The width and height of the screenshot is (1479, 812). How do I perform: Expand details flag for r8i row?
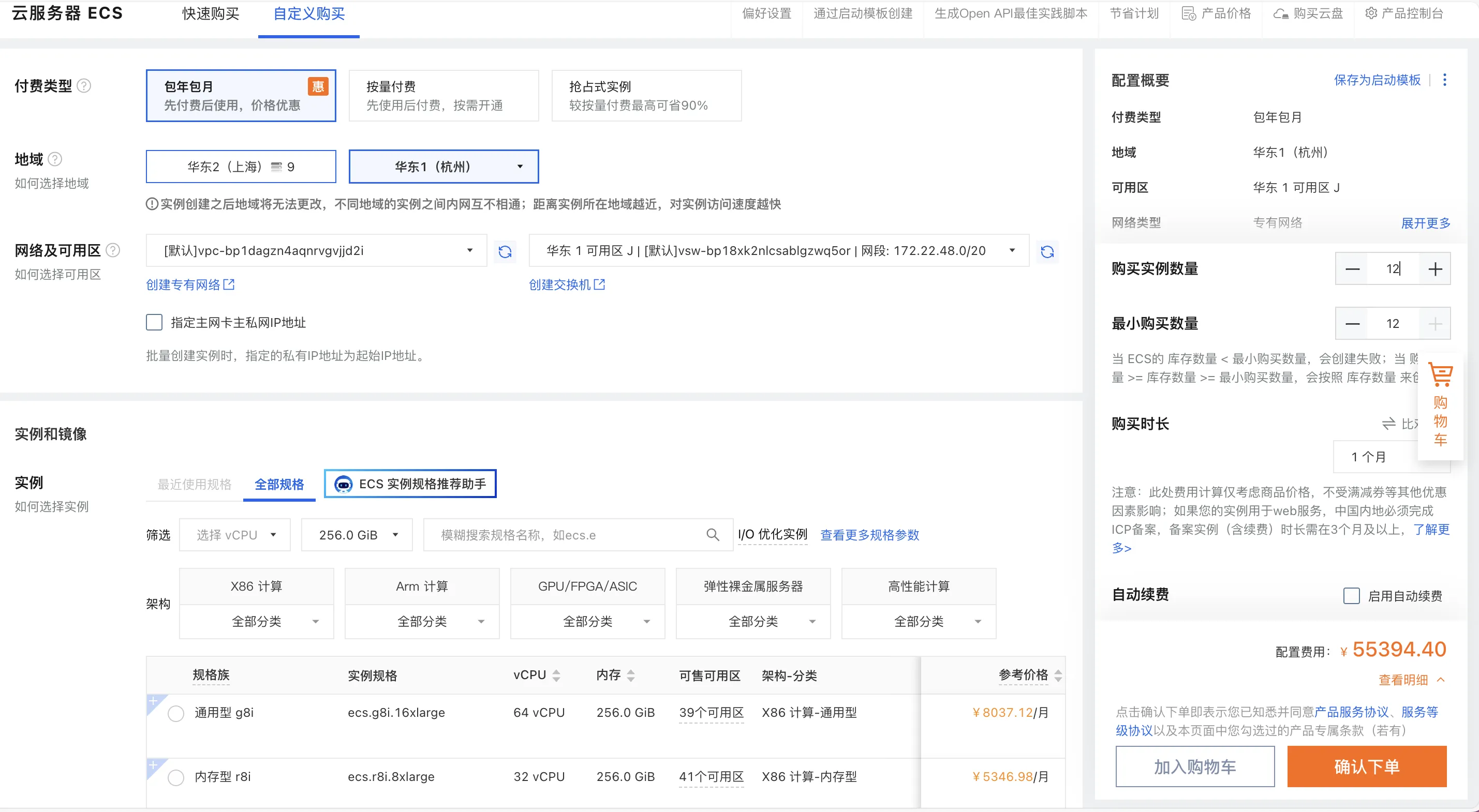tap(154, 766)
